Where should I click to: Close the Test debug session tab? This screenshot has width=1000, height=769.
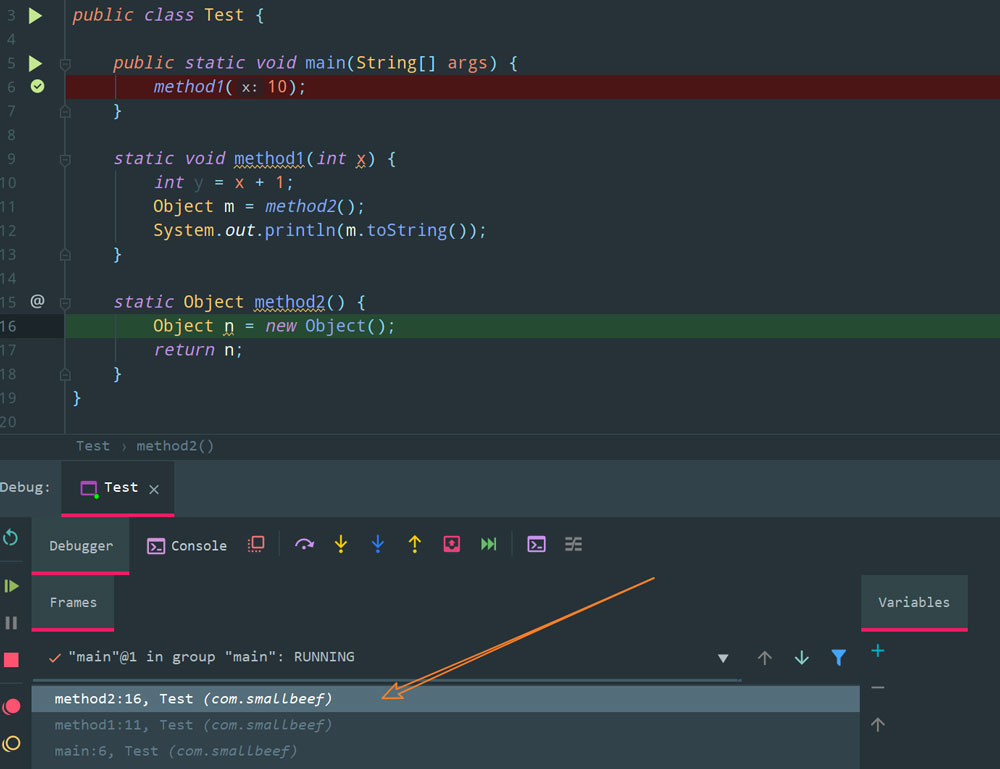click(154, 489)
